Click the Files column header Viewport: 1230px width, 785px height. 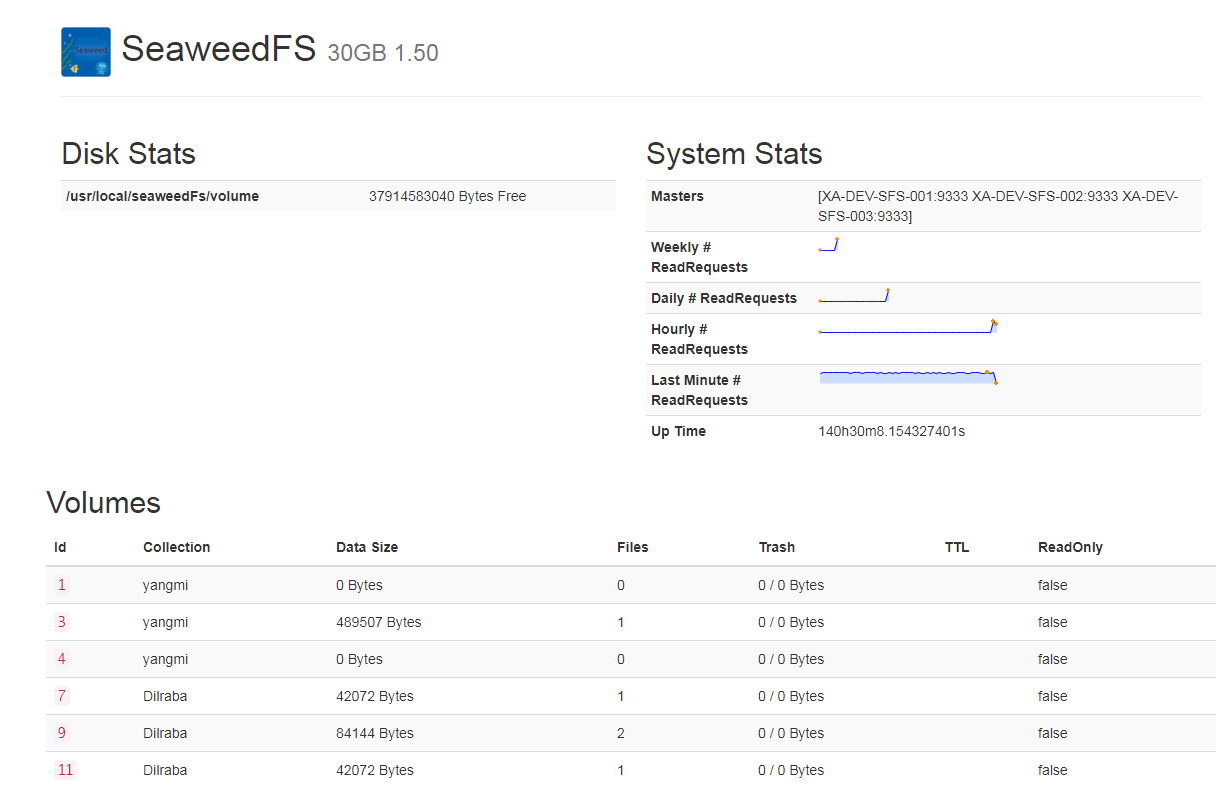633,547
